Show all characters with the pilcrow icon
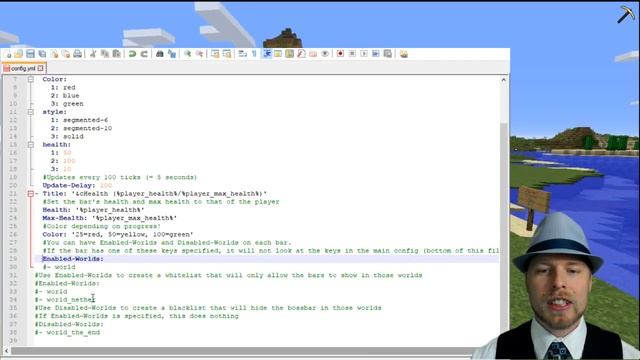This screenshot has width=640, height=360. (x=254, y=54)
